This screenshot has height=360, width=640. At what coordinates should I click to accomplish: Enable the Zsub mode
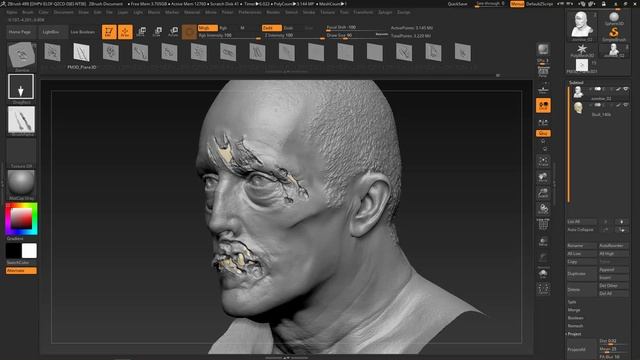[288, 28]
